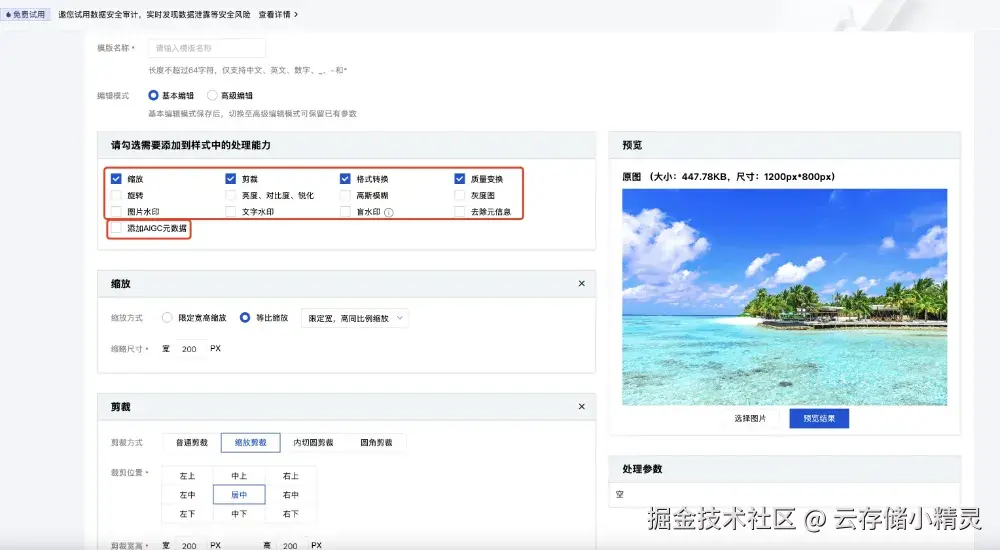Select the 基本编辑 radio button
Image resolution: width=1000 pixels, height=550 pixels.
coord(153,95)
